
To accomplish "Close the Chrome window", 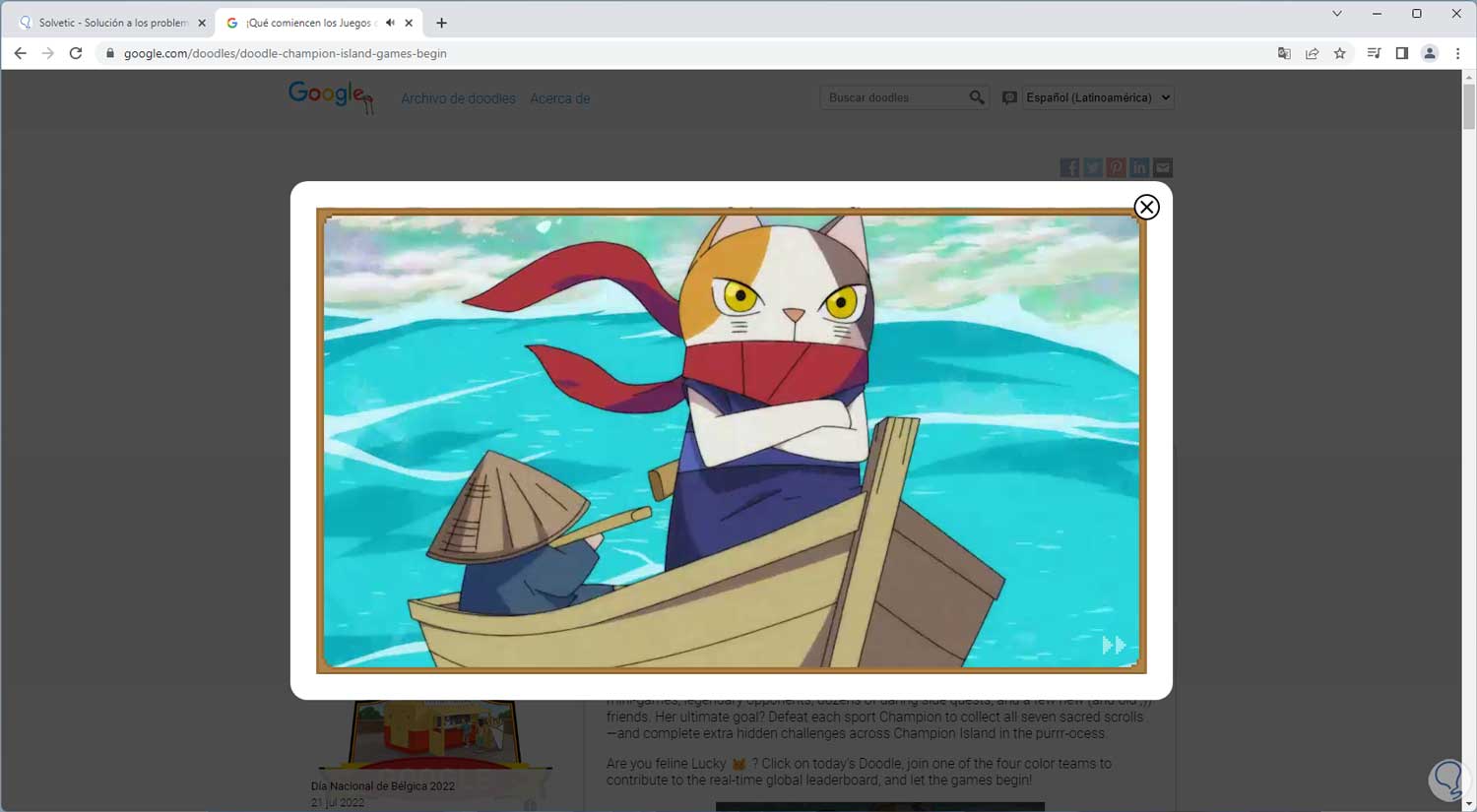I will 1456,14.
